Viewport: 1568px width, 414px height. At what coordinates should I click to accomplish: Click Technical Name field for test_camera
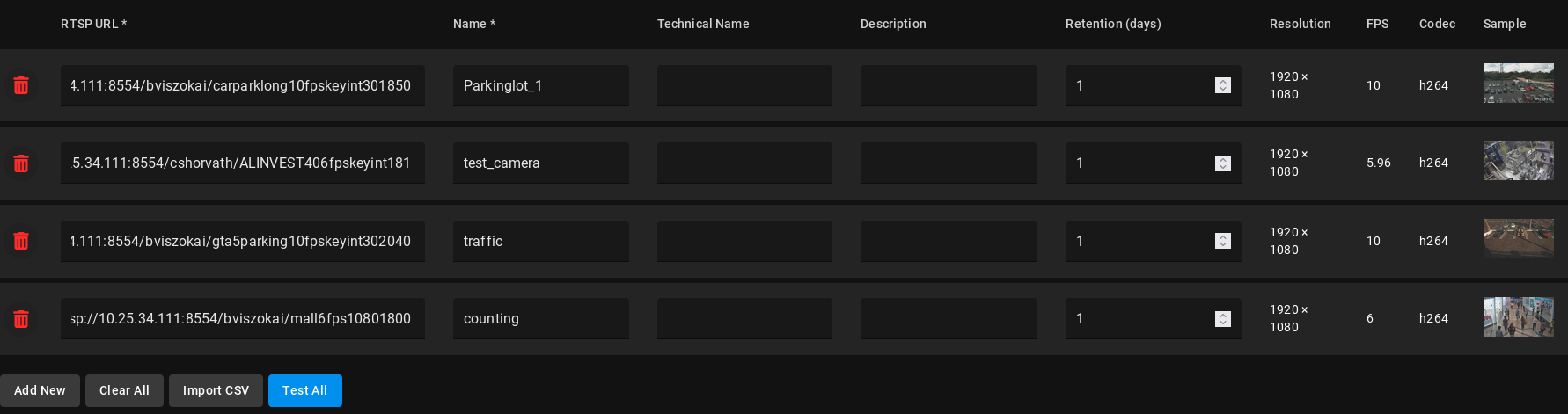tap(744, 163)
